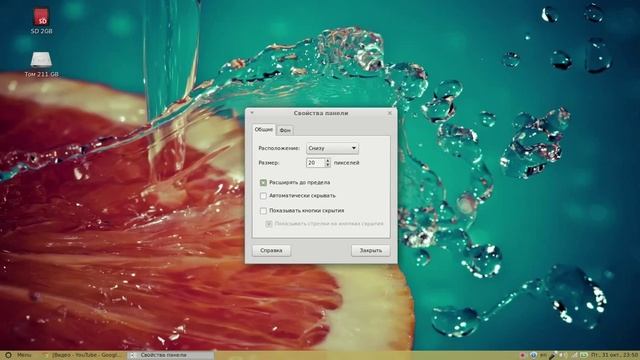This screenshot has height=360, width=640.
Task: Click the green tray icon beside clock
Action: tap(584, 356)
